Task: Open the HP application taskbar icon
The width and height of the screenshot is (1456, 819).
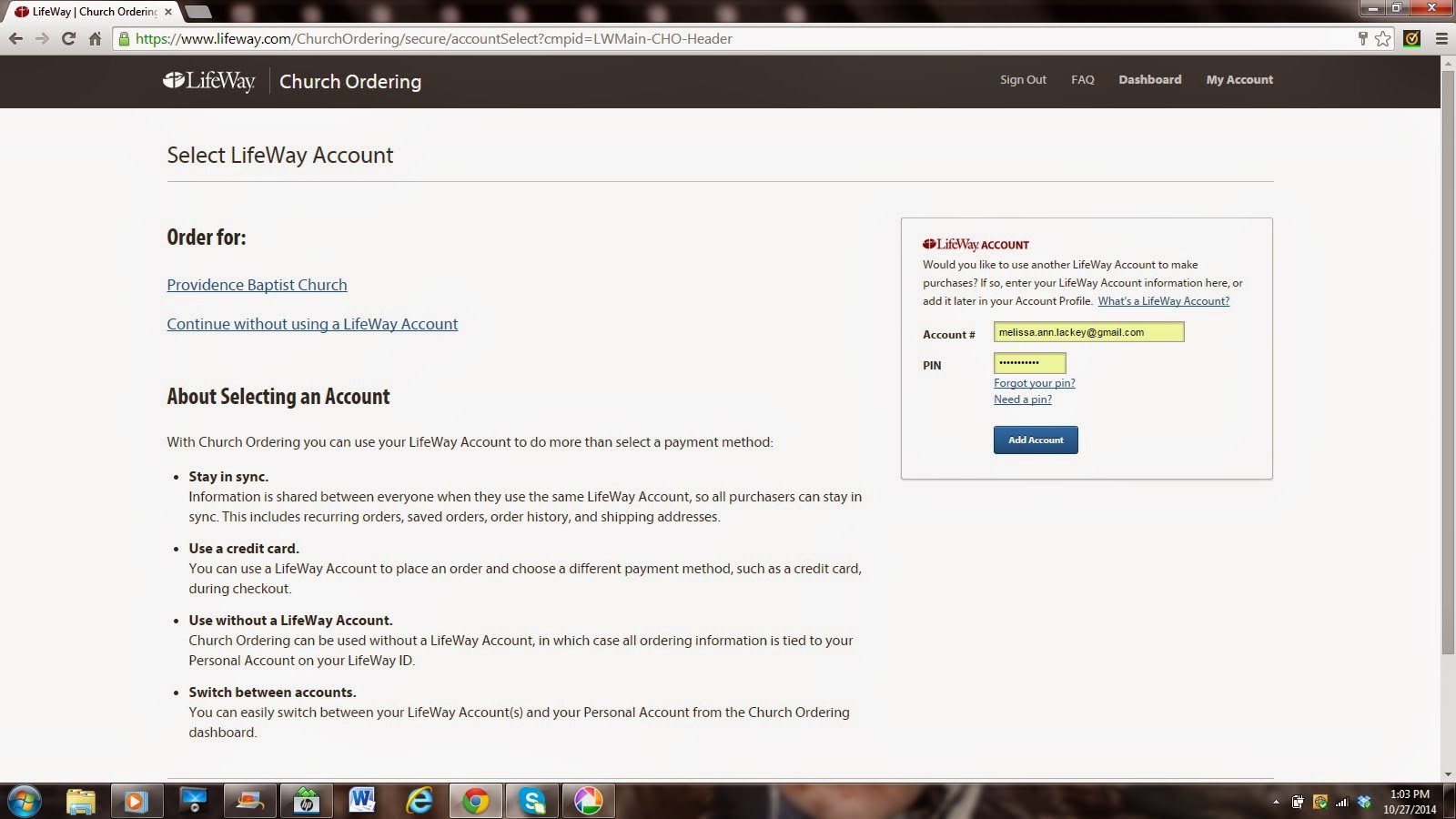Action: point(306,802)
